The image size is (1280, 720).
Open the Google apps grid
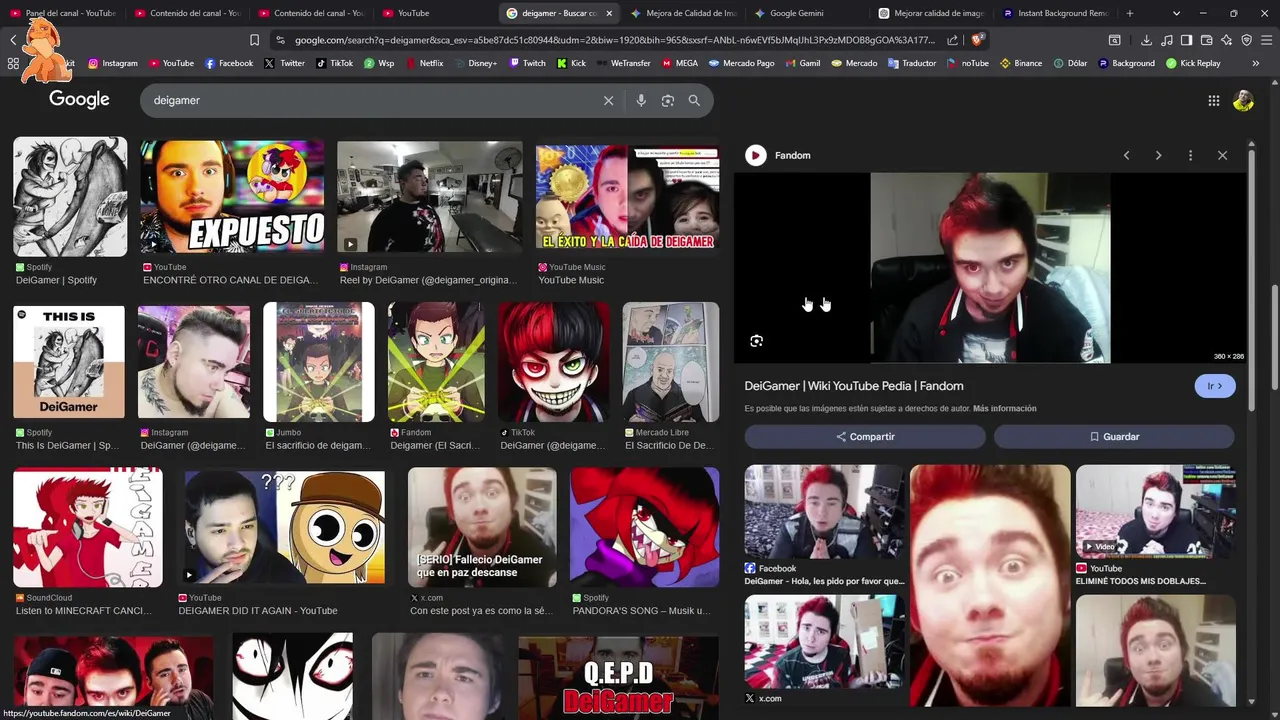click(x=1214, y=100)
